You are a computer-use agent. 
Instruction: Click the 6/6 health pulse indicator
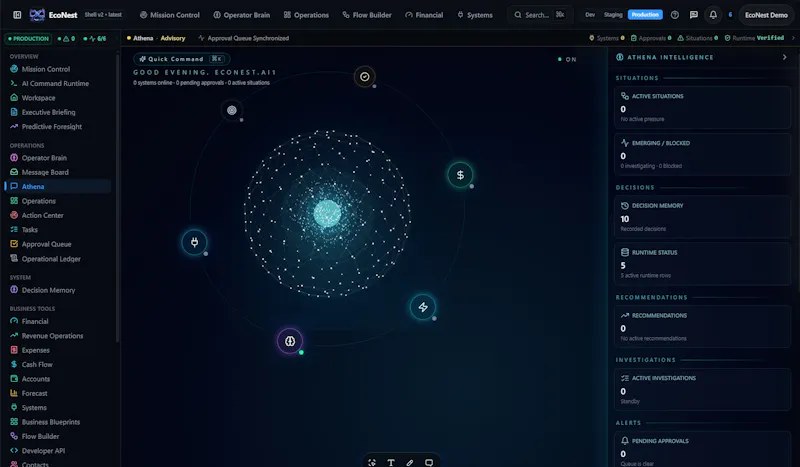pos(95,38)
